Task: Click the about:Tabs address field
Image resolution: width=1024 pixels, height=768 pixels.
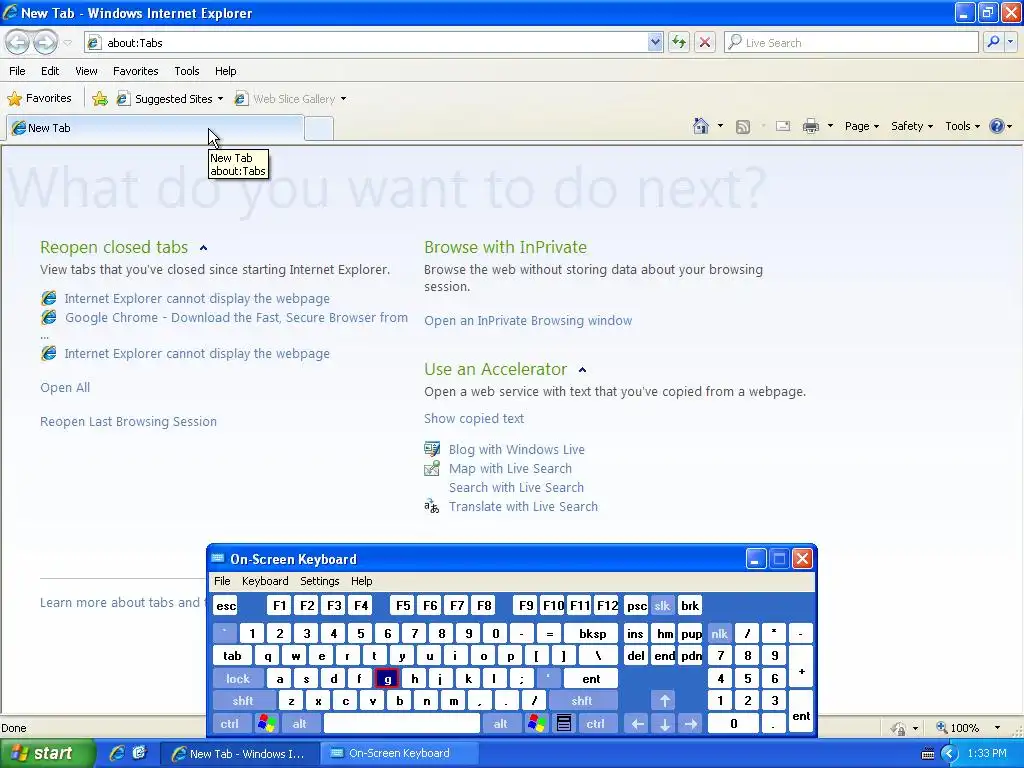Action: [x=376, y=42]
